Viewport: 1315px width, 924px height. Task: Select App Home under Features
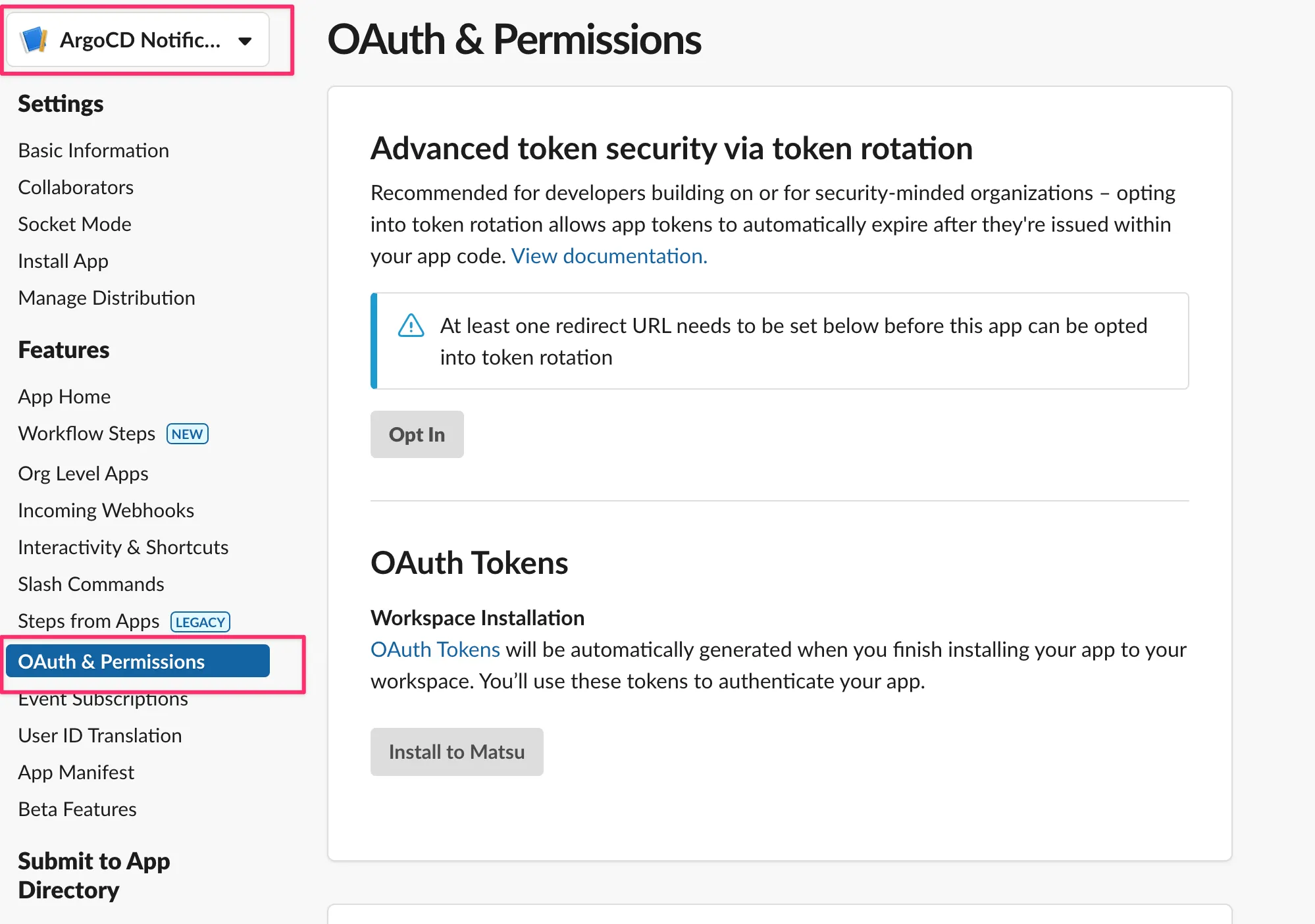coord(64,397)
